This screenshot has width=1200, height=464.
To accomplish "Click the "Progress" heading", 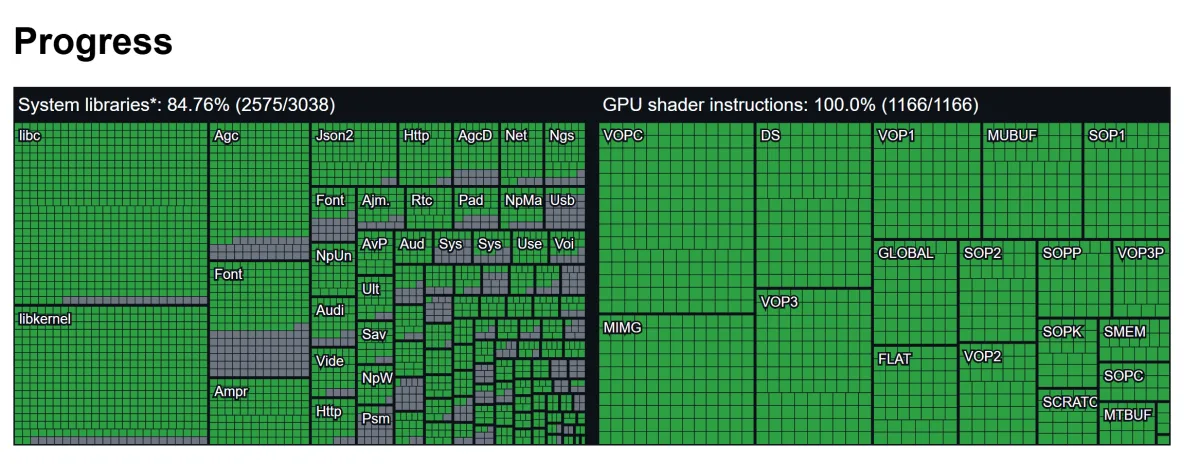I will [x=93, y=41].
